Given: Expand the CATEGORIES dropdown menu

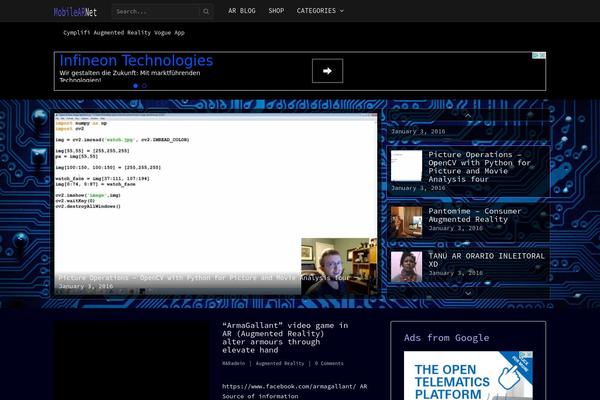Looking at the screenshot, I should [x=320, y=11].
